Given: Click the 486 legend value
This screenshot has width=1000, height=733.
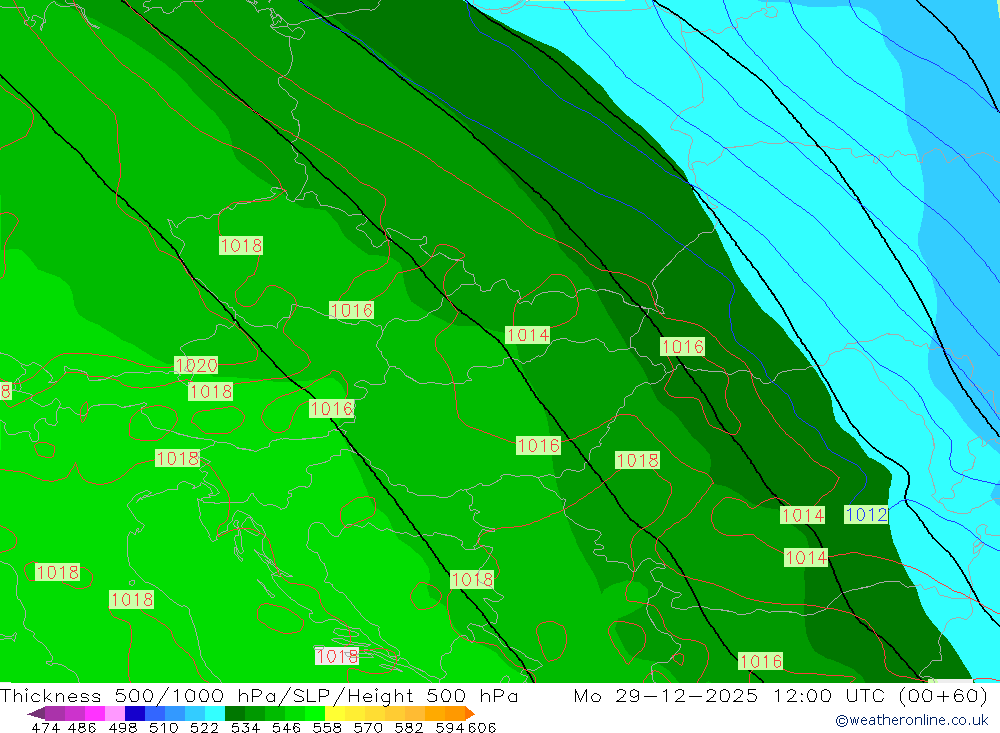Looking at the screenshot, I should [82, 727].
